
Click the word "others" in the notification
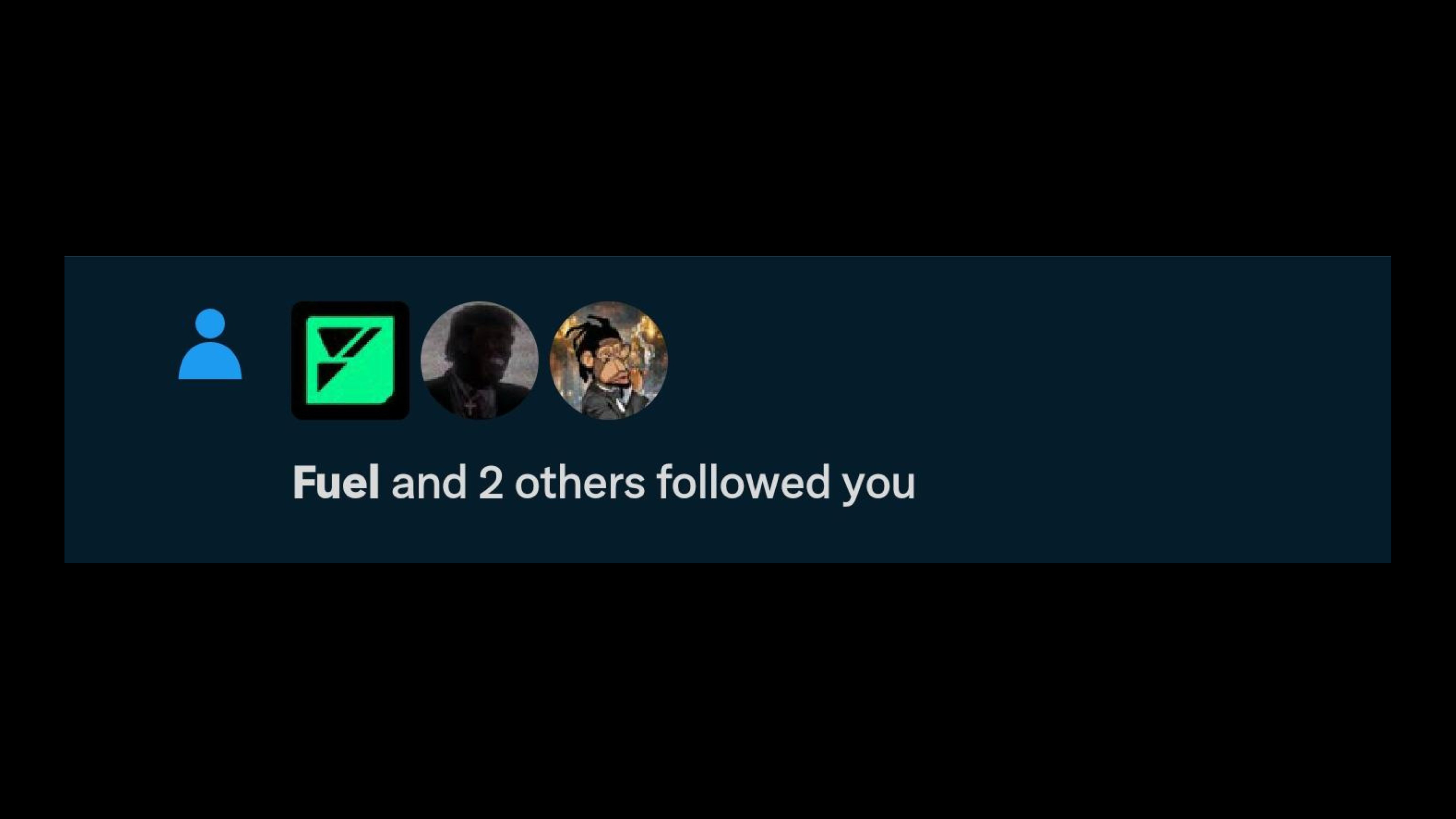coord(579,483)
